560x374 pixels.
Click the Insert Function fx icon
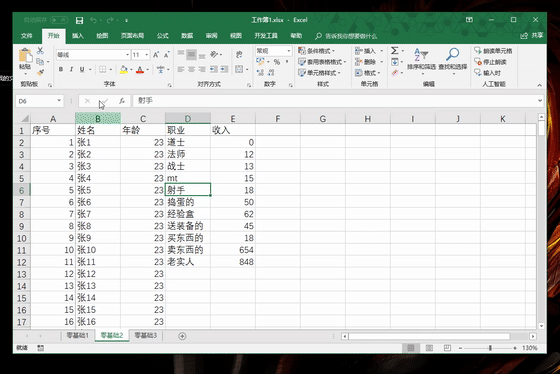[122, 101]
